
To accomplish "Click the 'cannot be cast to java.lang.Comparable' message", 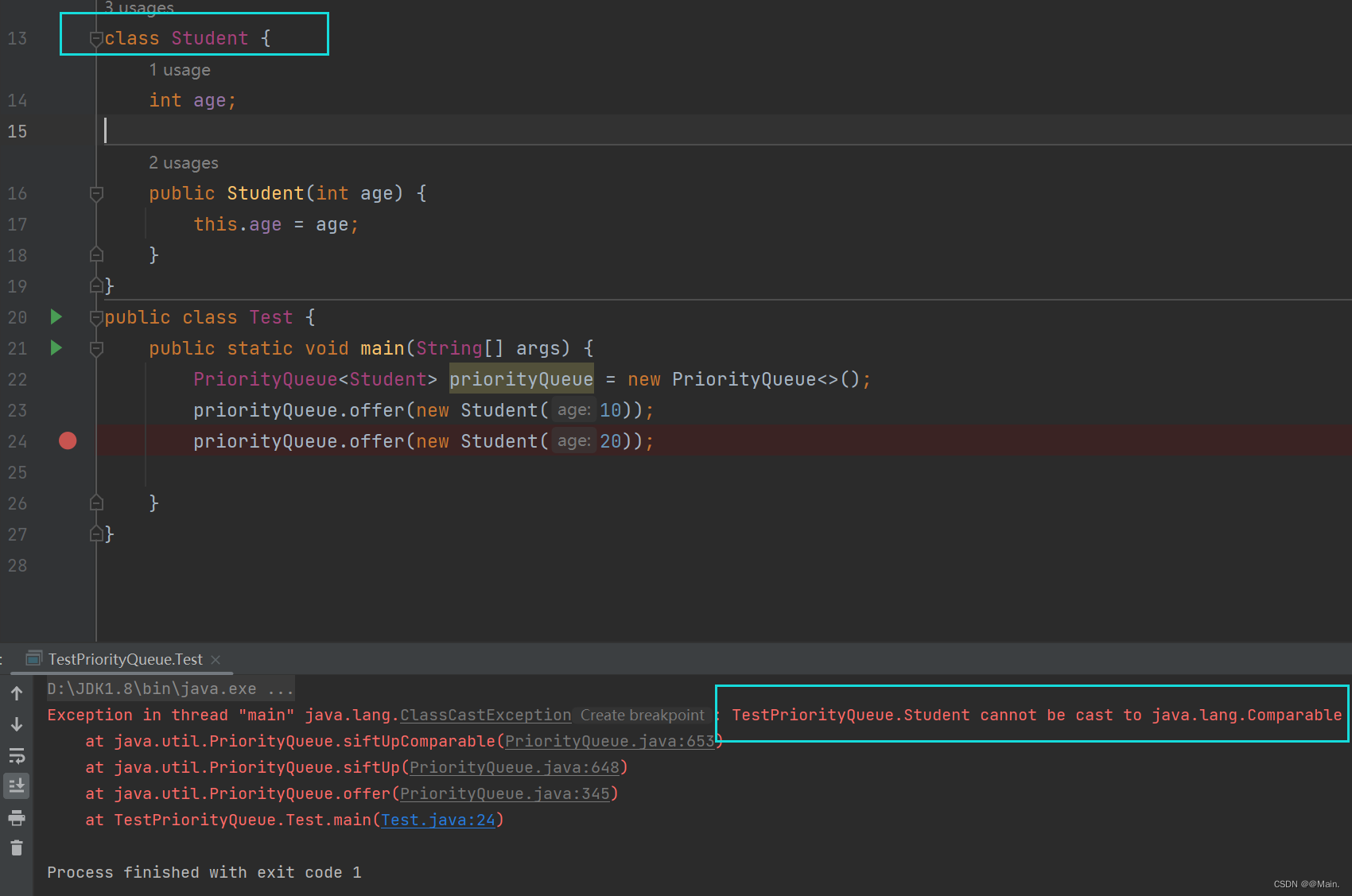I will (x=1160, y=715).
